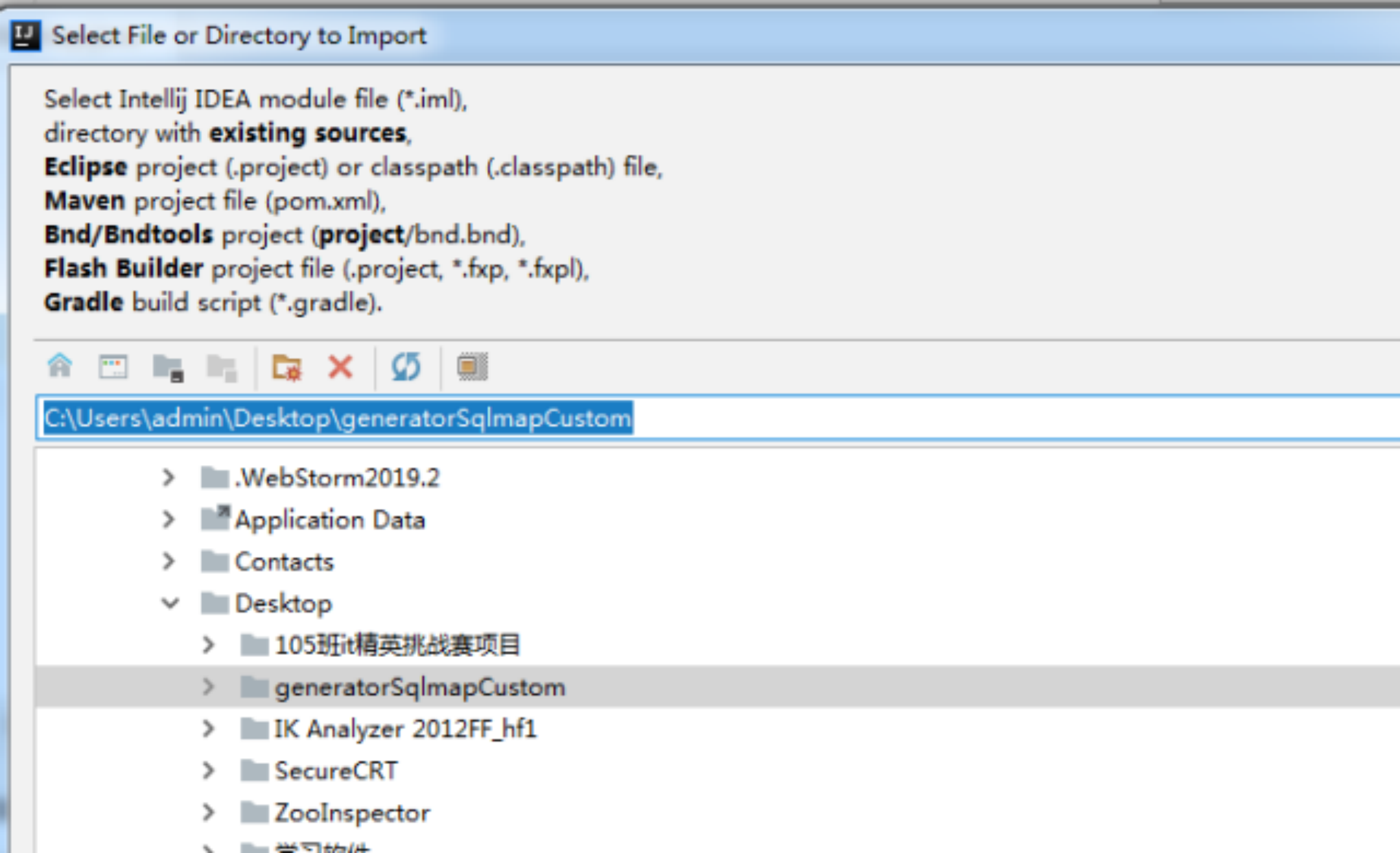This screenshot has height=853, width=1400.
Task: Expand the generatorSqlmapCustom folder
Action: pyautogui.click(x=209, y=687)
